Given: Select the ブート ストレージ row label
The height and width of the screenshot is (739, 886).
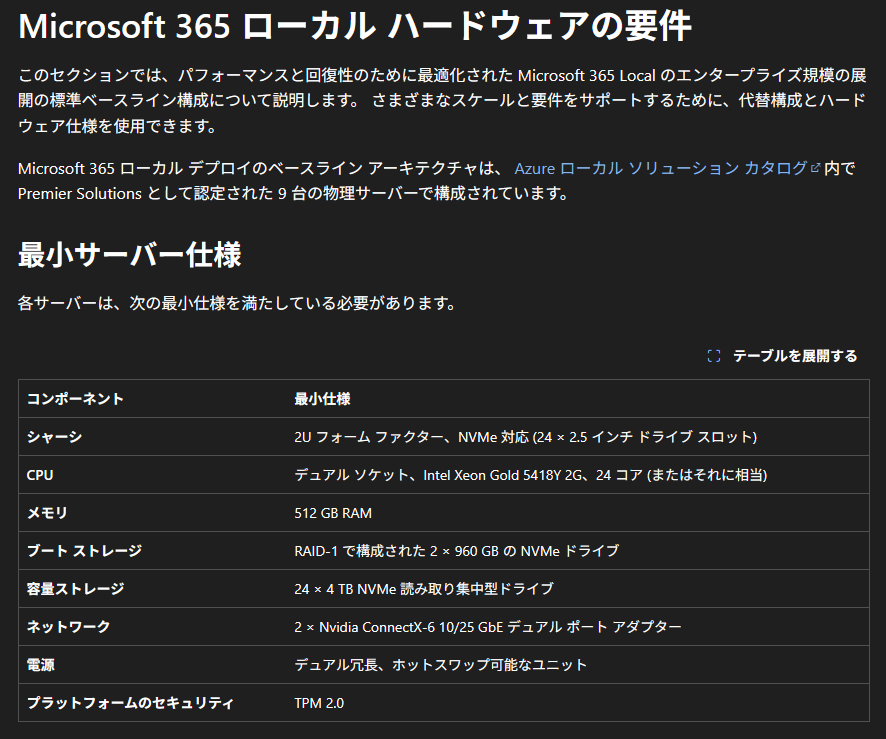Looking at the screenshot, I should tap(84, 550).
